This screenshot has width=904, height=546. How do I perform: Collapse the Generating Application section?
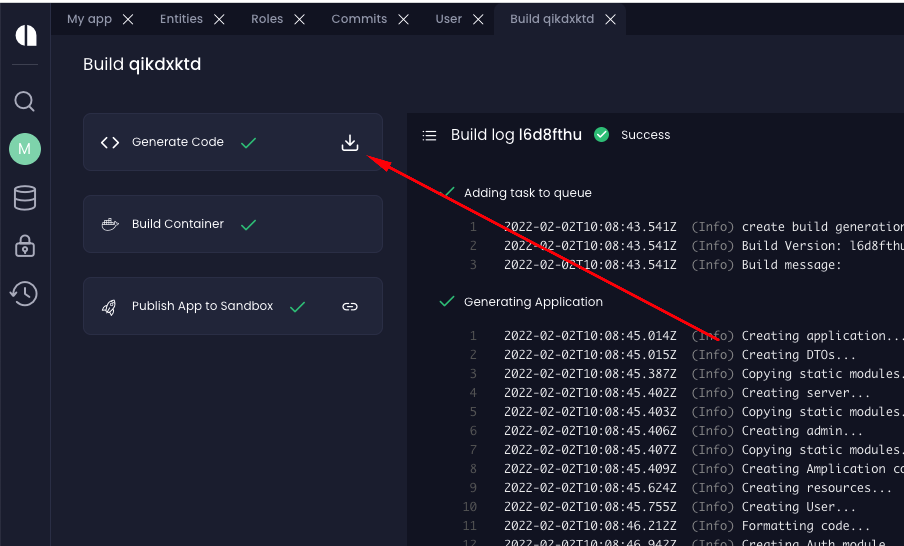tap(533, 302)
